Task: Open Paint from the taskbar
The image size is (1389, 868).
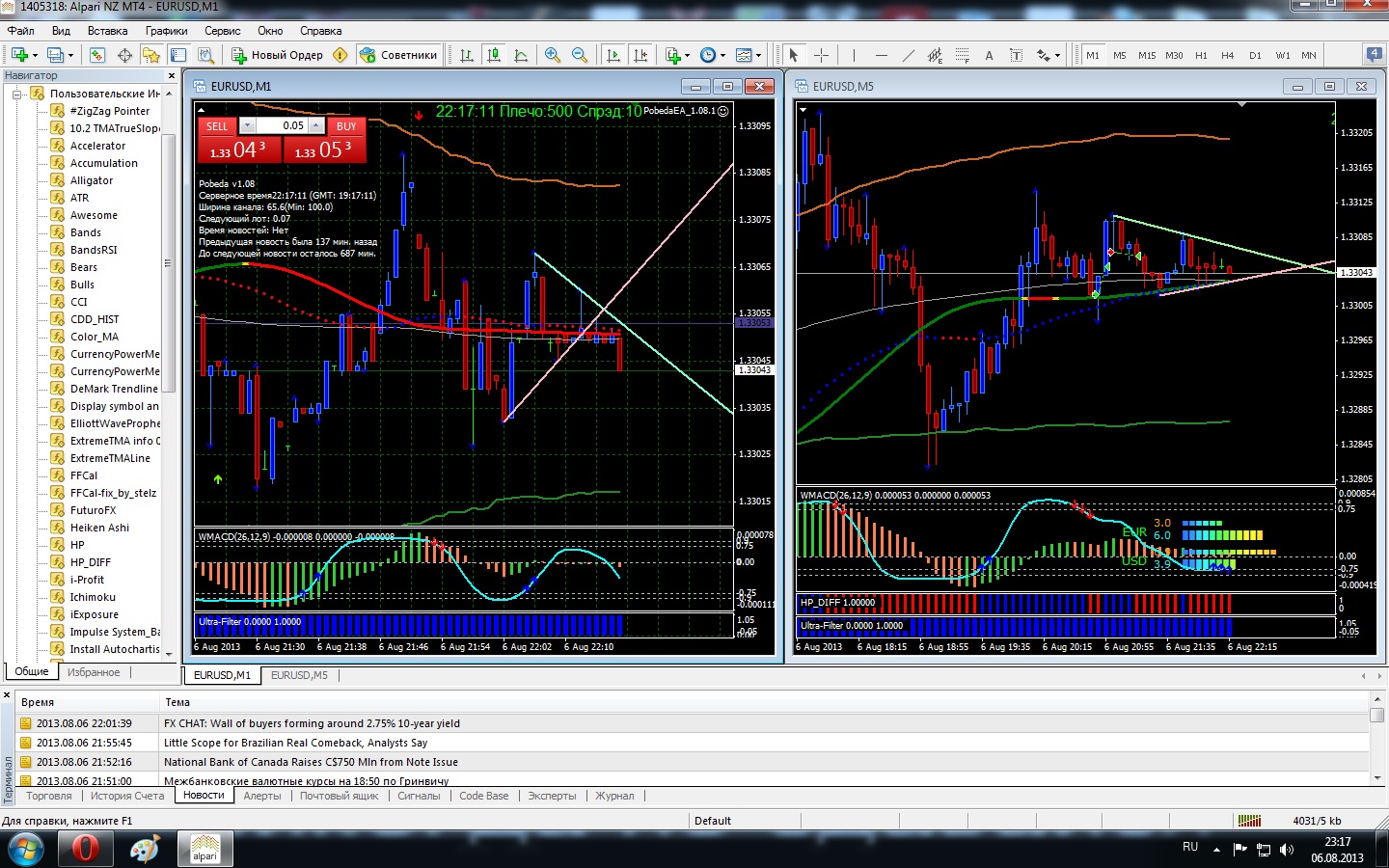Action: click(145, 850)
